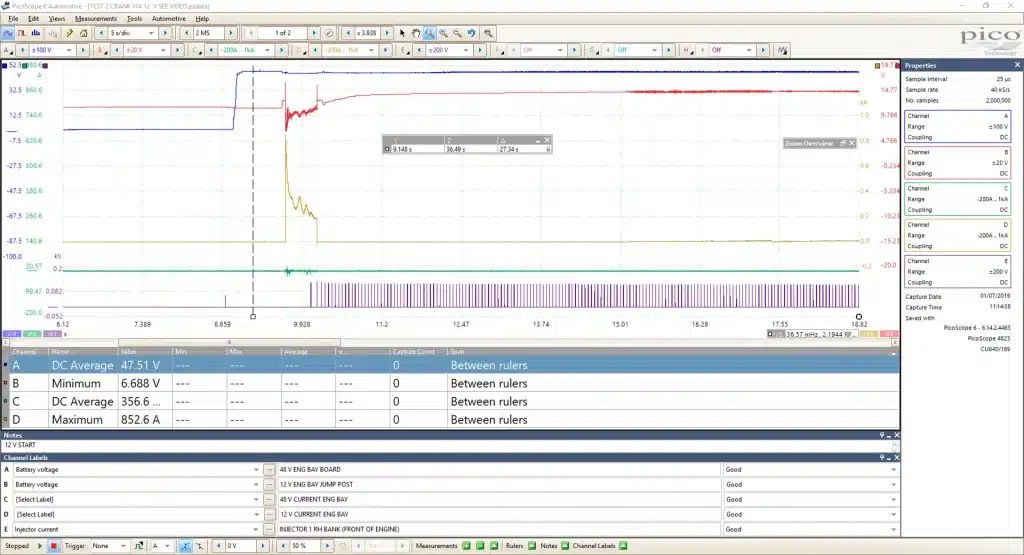
Task: Close the Properties panel
Action: click(1017, 65)
